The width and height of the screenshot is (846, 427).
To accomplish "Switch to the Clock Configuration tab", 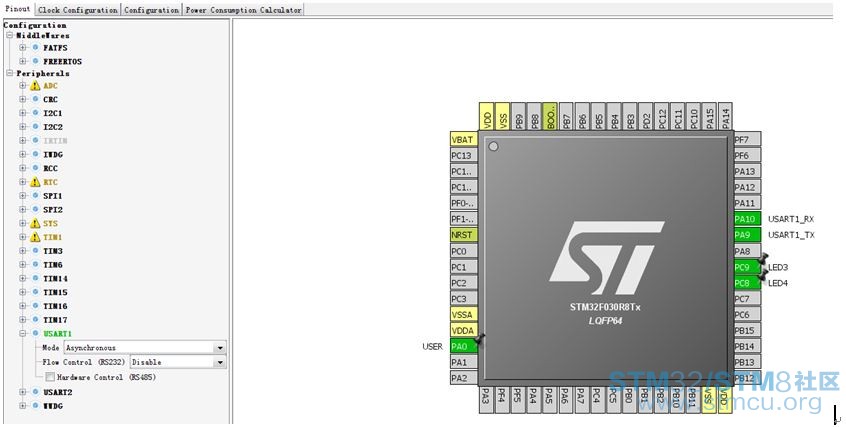I will click(78, 10).
